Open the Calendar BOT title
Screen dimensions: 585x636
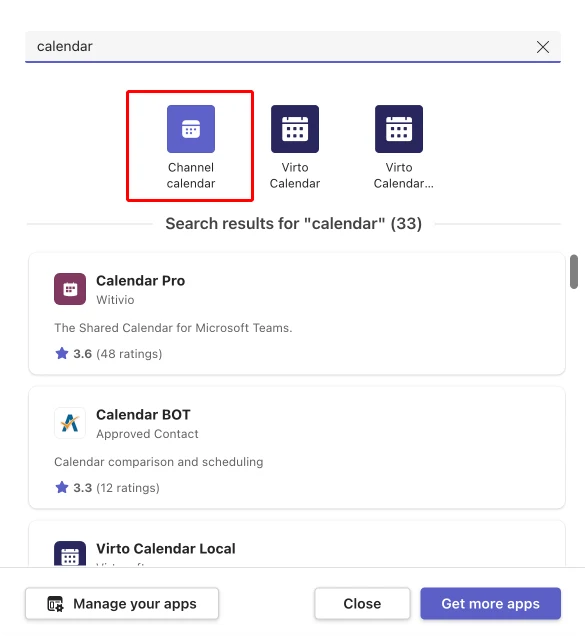[x=143, y=415]
